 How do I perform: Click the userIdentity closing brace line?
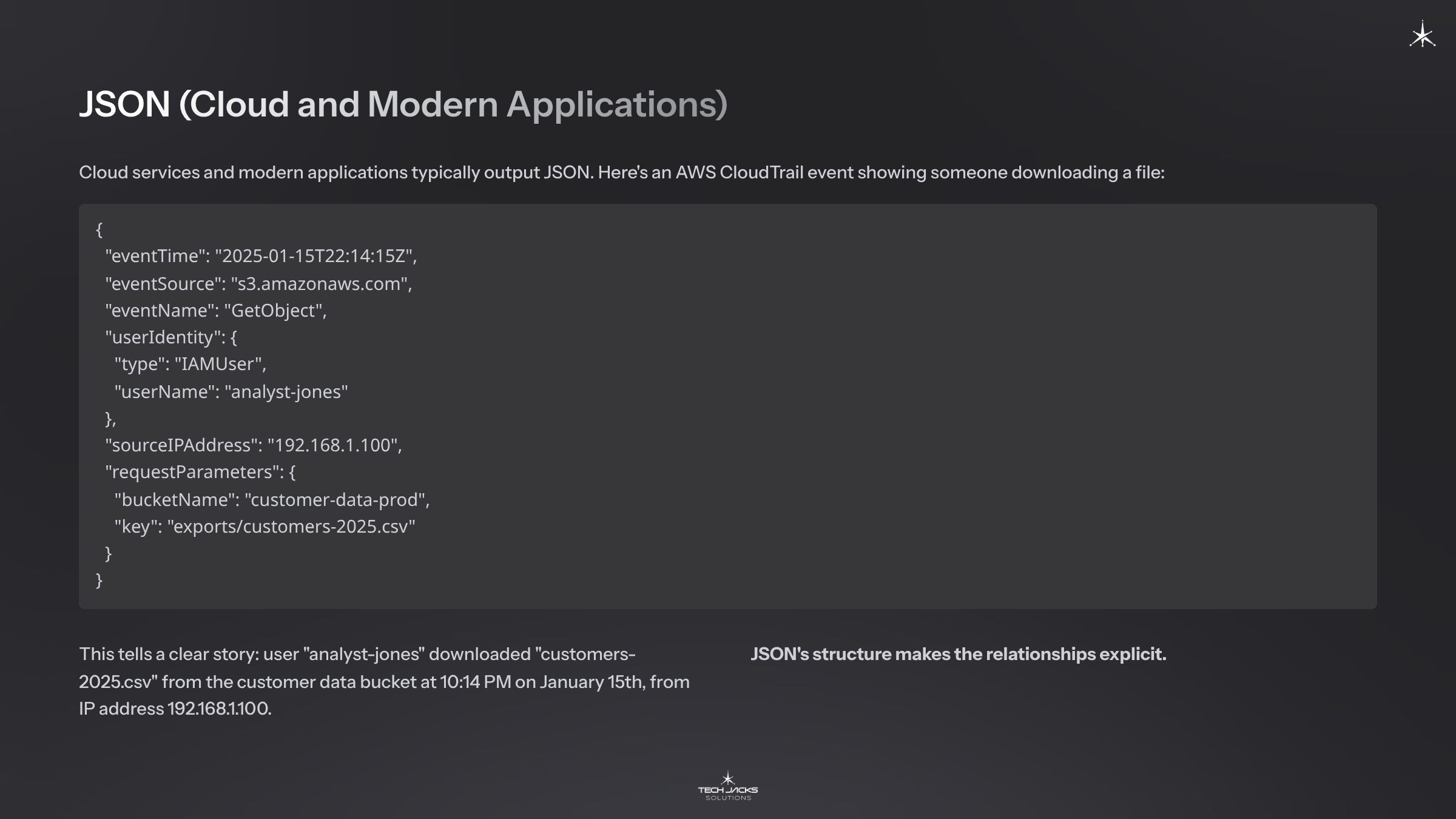pyautogui.click(x=110, y=419)
